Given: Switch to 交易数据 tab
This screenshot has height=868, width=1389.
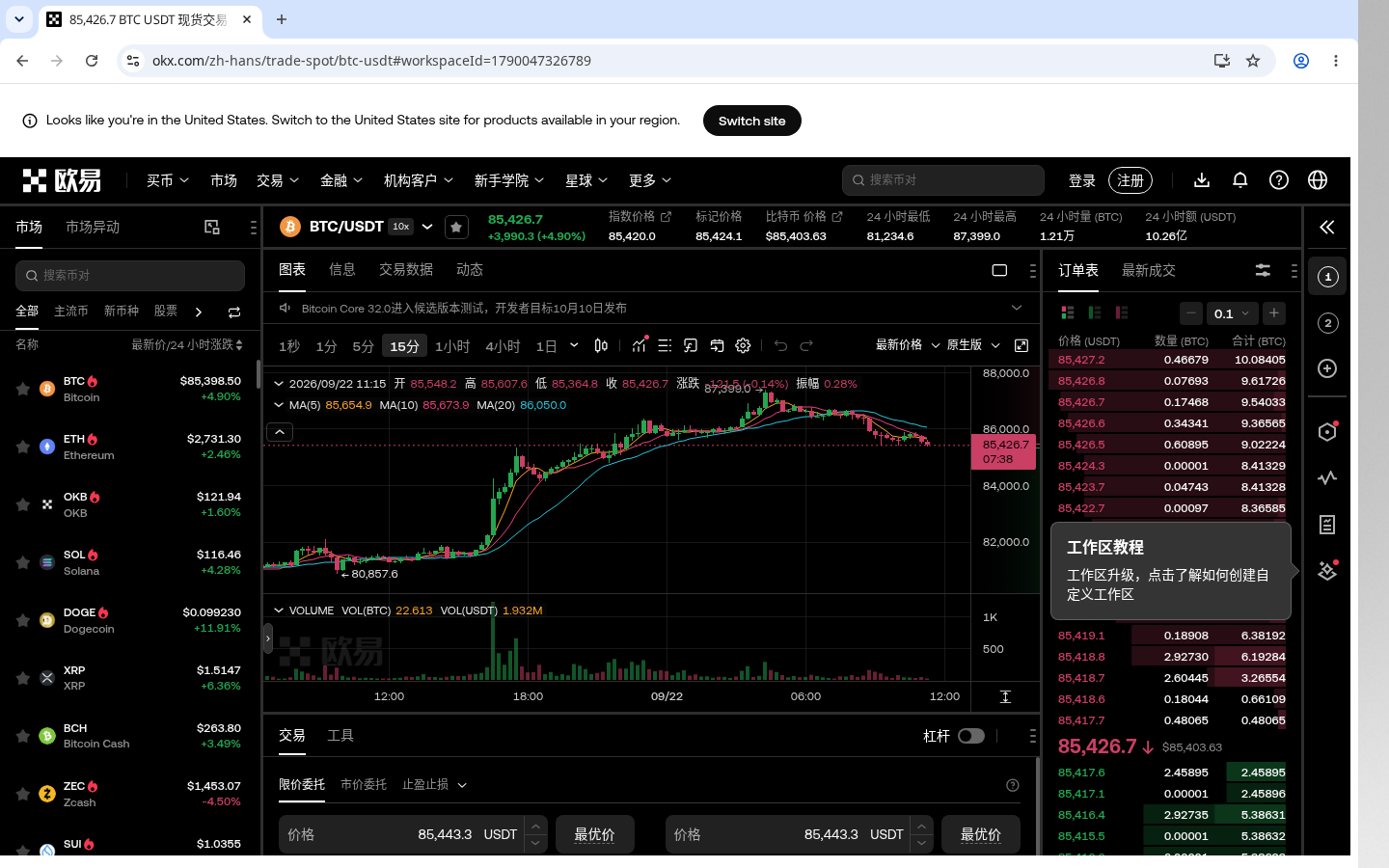Looking at the screenshot, I should pos(405,270).
